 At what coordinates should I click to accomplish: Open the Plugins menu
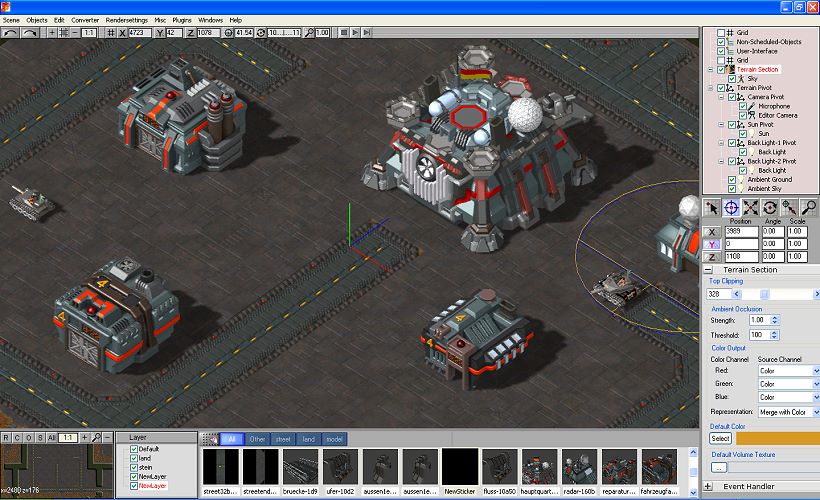(x=181, y=20)
